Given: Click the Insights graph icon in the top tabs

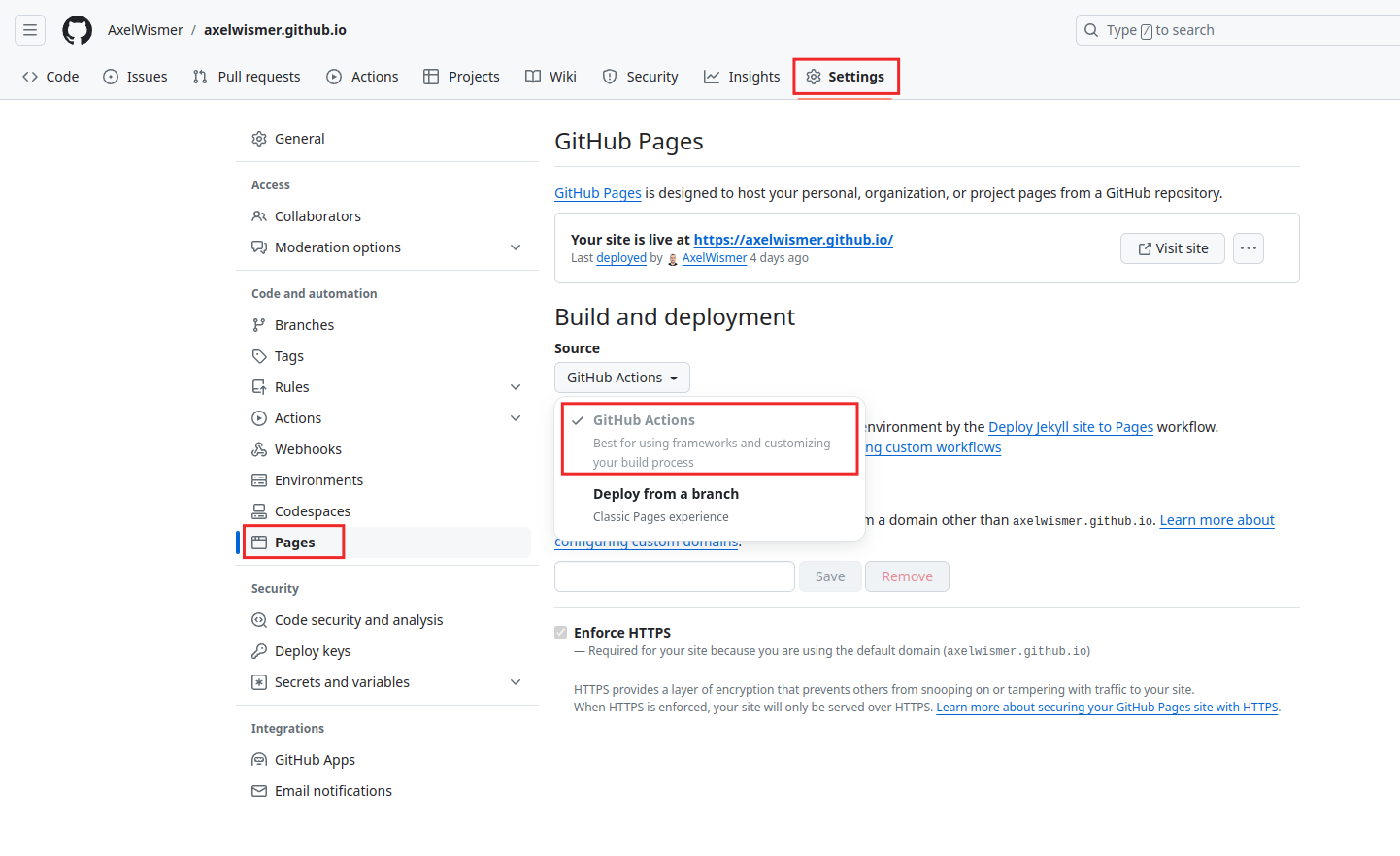Looking at the screenshot, I should [x=712, y=77].
